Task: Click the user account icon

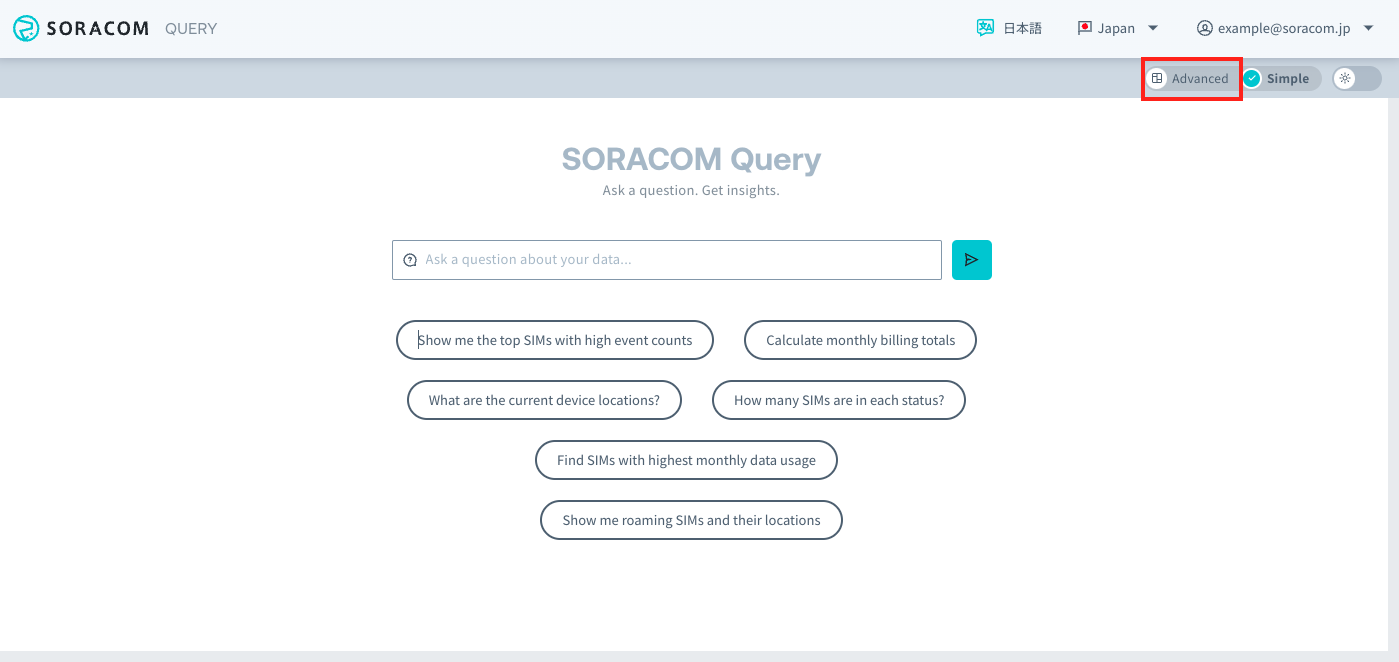Action: pos(1205,28)
